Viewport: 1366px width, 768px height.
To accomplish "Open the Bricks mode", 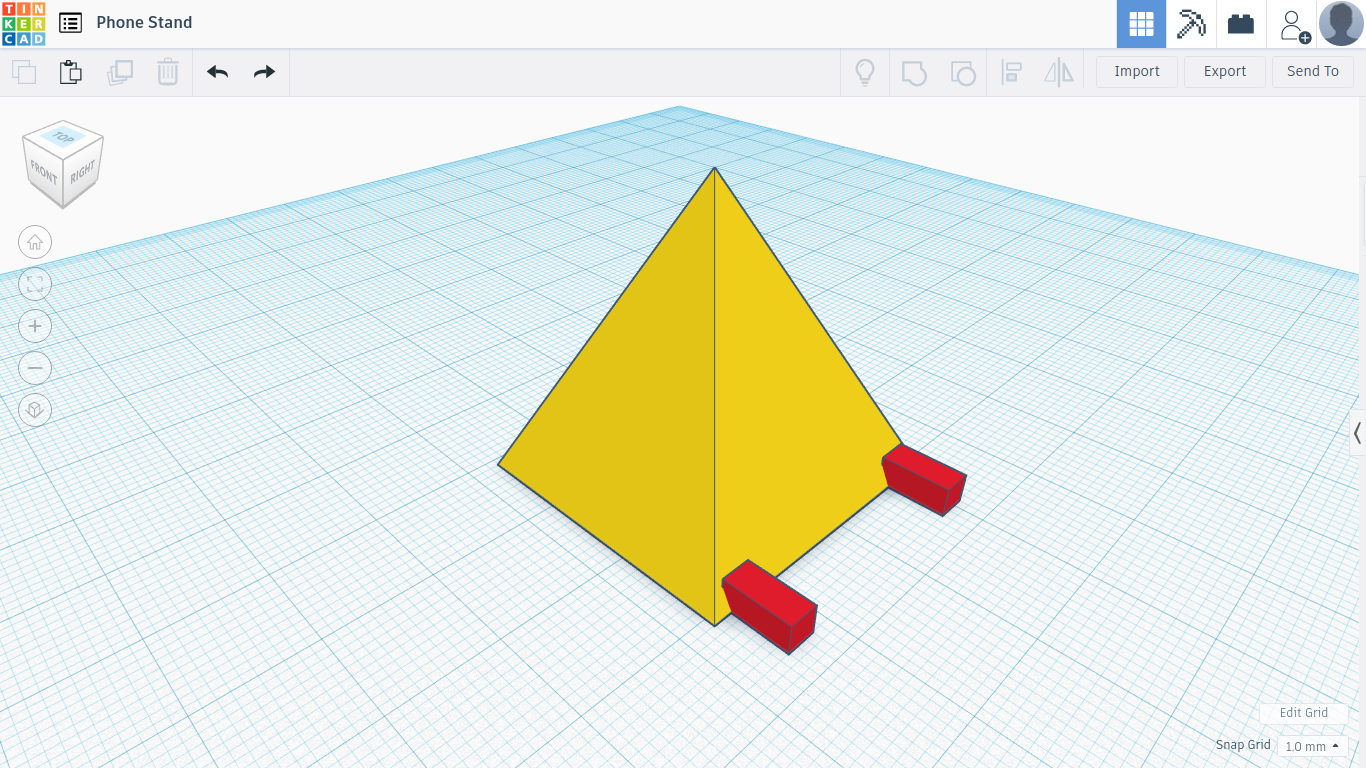I will [x=1241, y=24].
